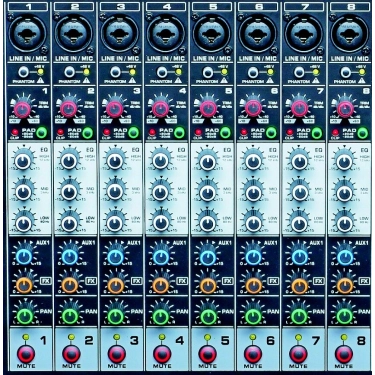Toggle phantom power switch on channel 8
The width and height of the screenshot is (375, 375).
click(345, 71)
